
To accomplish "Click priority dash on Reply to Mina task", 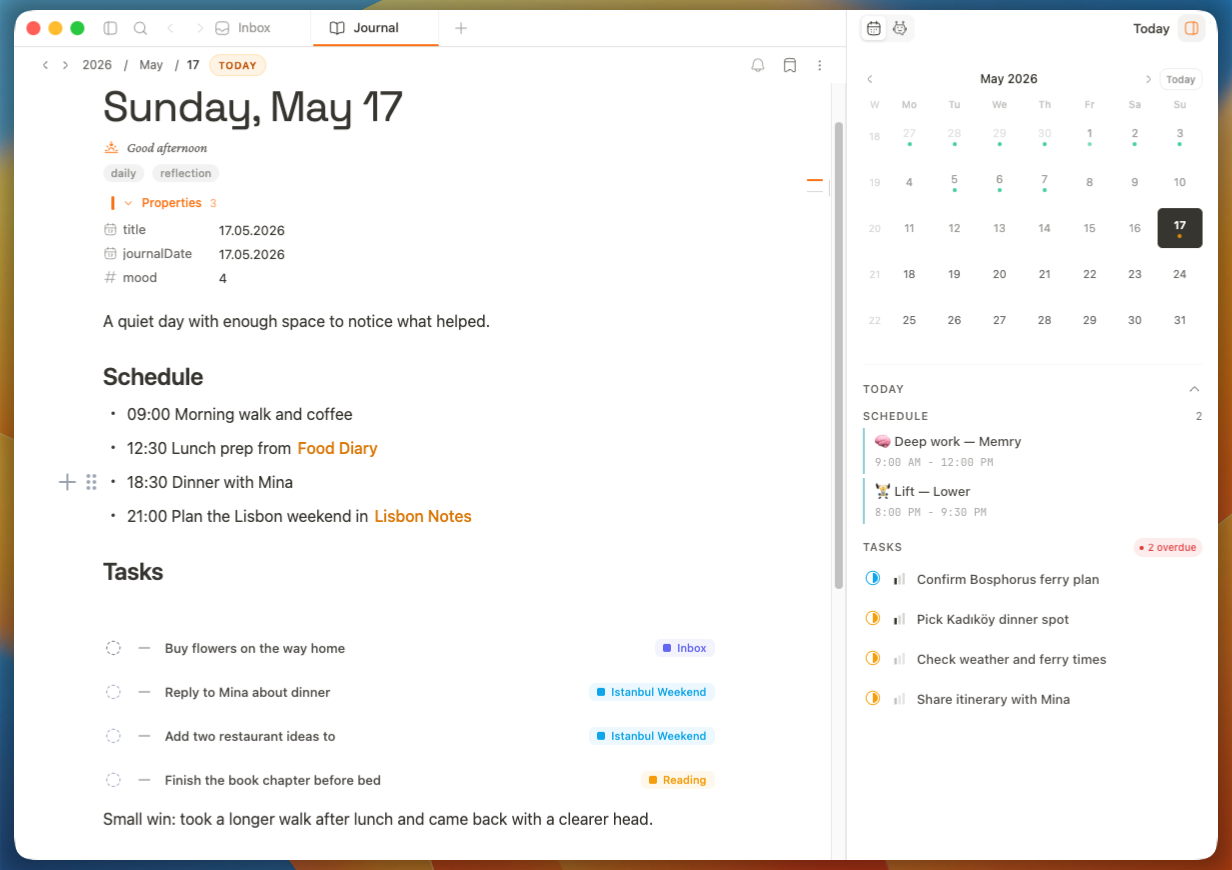I will pyautogui.click(x=144, y=692).
